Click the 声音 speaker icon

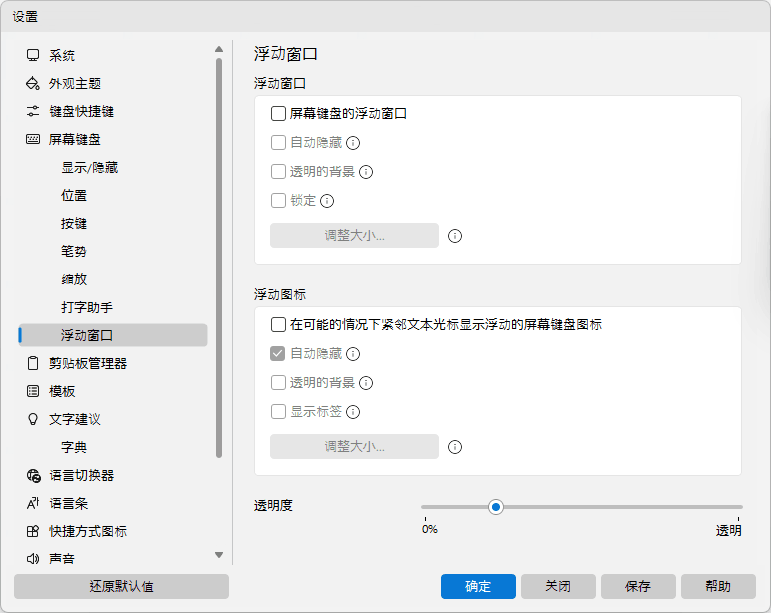click(x=33, y=559)
